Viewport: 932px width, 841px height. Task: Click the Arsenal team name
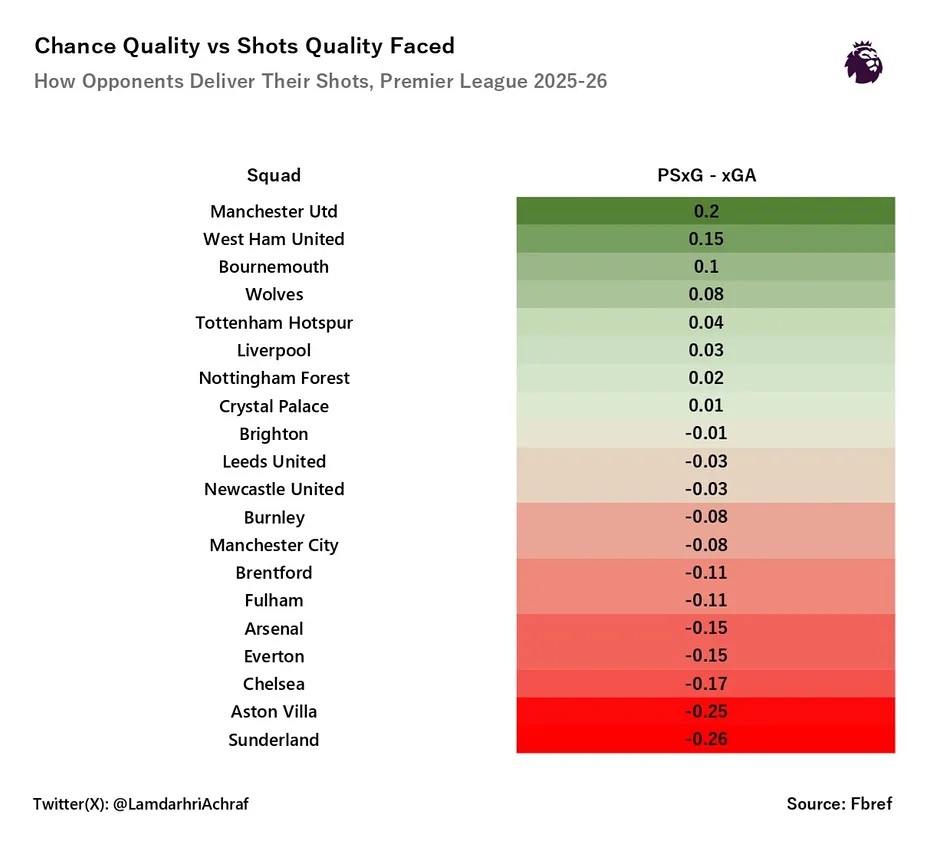[274, 628]
